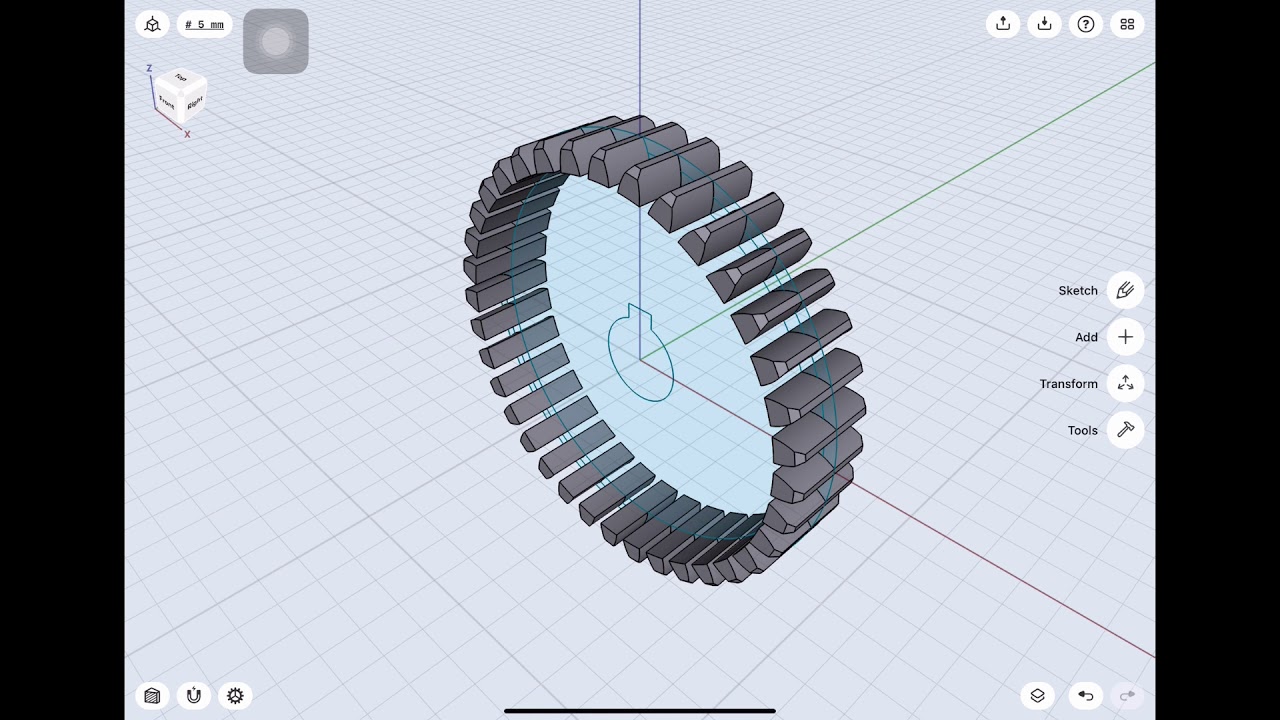
Task: Open the import download icon
Action: click(x=1044, y=24)
